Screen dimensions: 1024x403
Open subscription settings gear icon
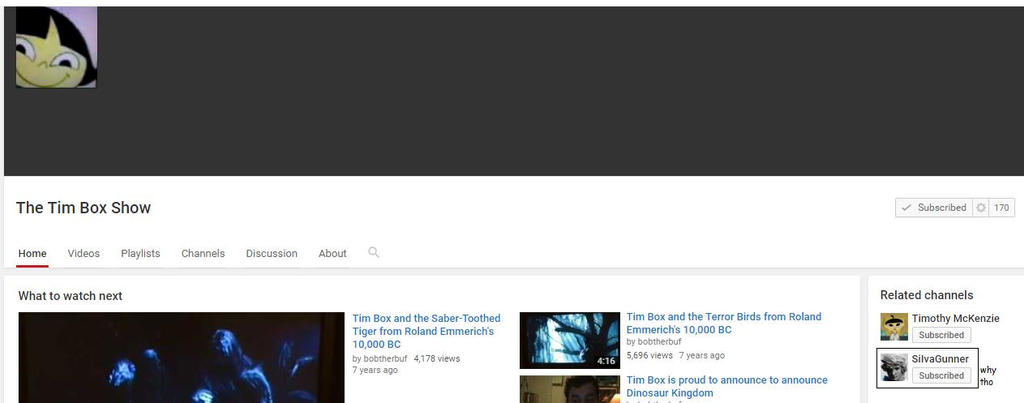pos(981,208)
